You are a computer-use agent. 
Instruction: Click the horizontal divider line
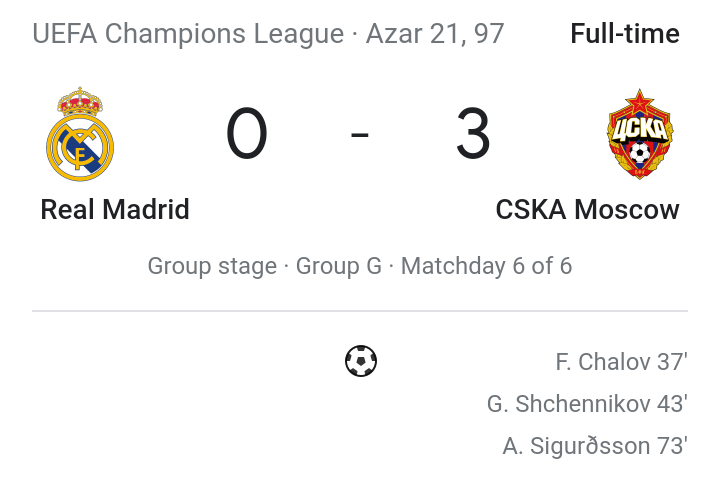pyautogui.click(x=360, y=311)
